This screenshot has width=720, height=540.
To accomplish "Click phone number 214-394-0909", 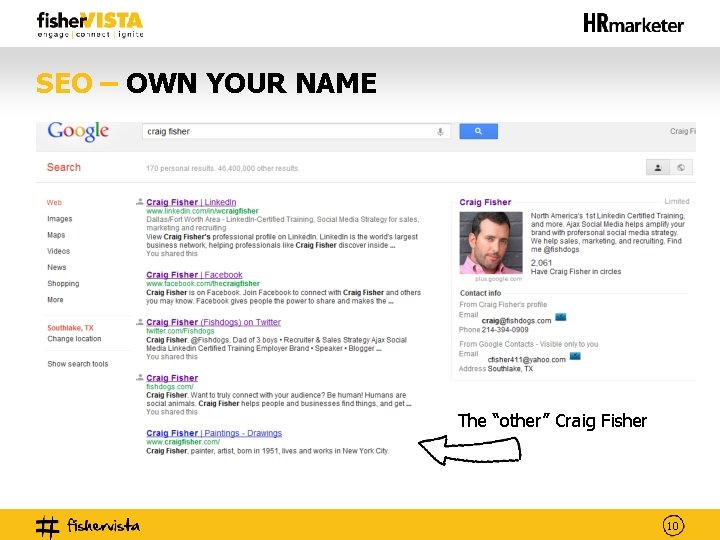I will click(505, 330).
